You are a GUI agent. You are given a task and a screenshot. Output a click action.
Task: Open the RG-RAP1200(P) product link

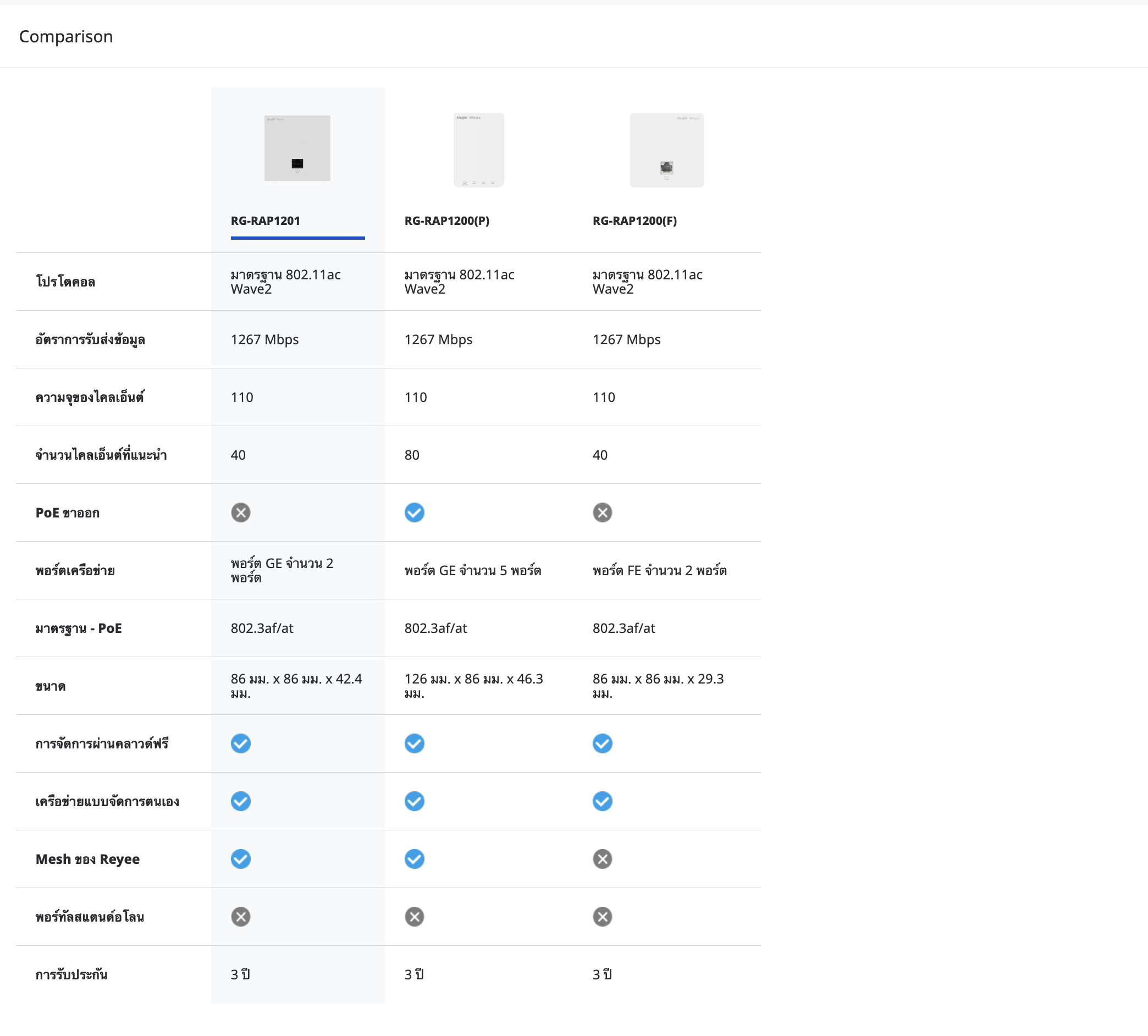click(x=447, y=221)
